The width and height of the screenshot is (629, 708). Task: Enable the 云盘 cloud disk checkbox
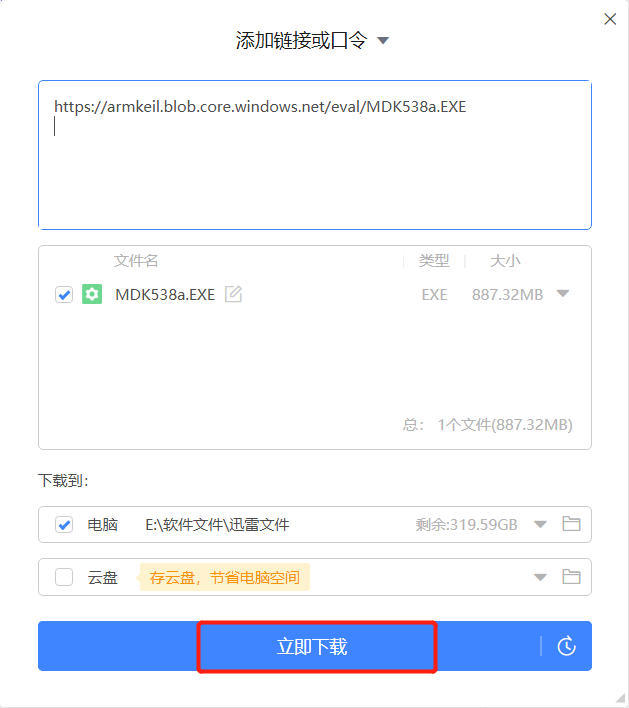64,577
